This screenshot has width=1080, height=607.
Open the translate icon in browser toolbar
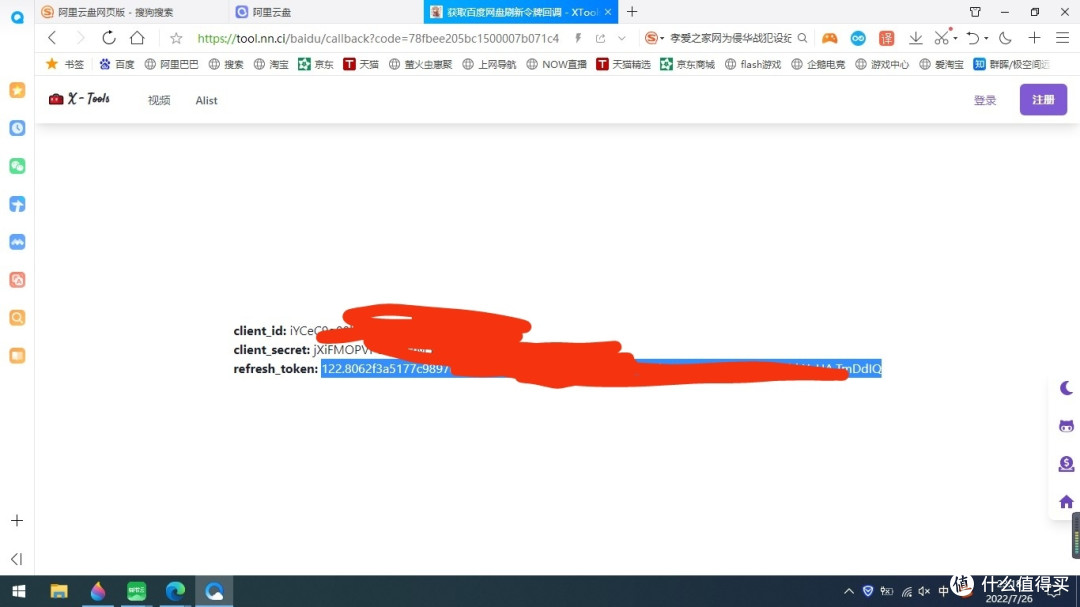click(x=886, y=38)
